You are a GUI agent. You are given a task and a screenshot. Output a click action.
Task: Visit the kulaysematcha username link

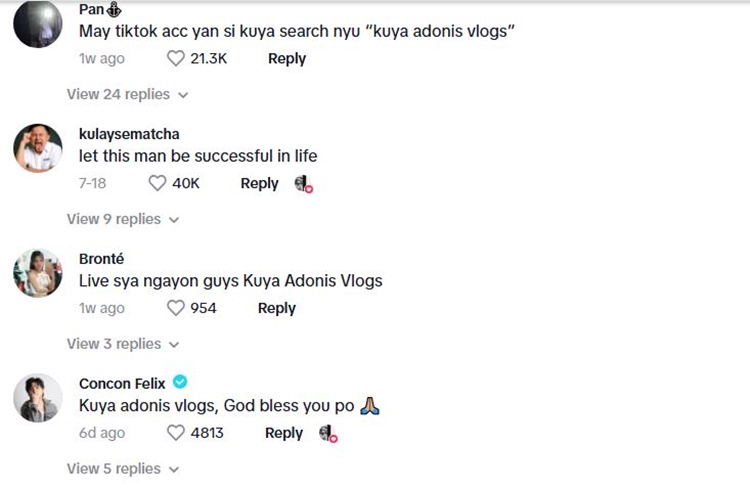129,134
